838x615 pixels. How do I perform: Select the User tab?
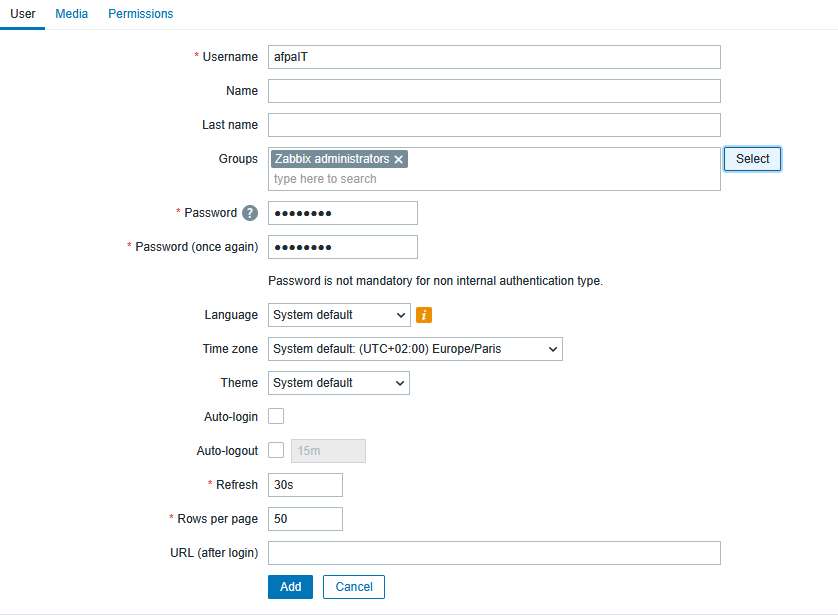tap(22, 14)
